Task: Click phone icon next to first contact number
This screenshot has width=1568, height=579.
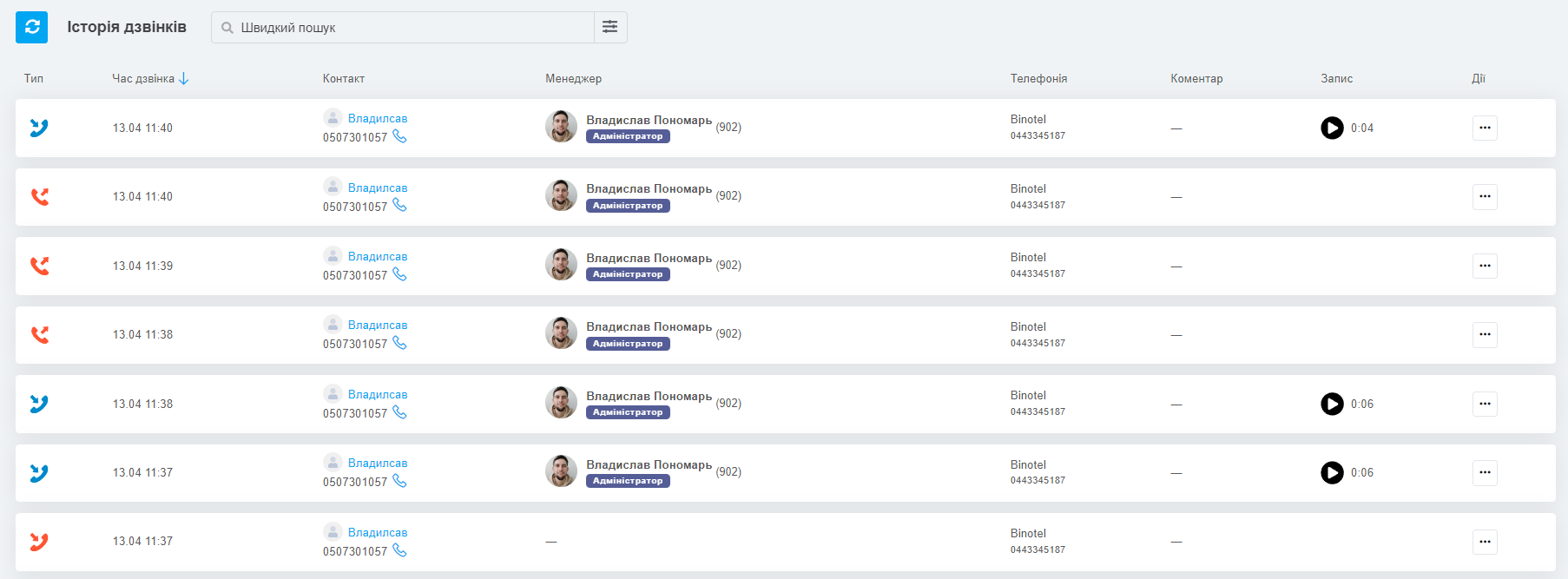Action: tap(399, 136)
